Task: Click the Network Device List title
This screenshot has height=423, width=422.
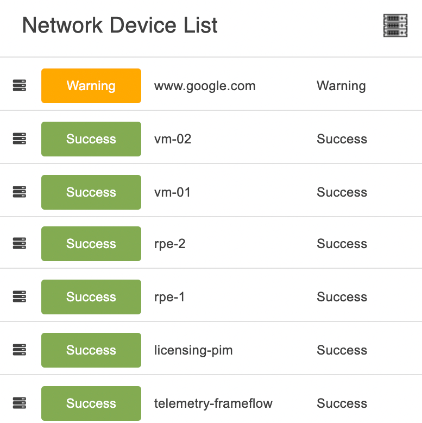Action: point(120,25)
